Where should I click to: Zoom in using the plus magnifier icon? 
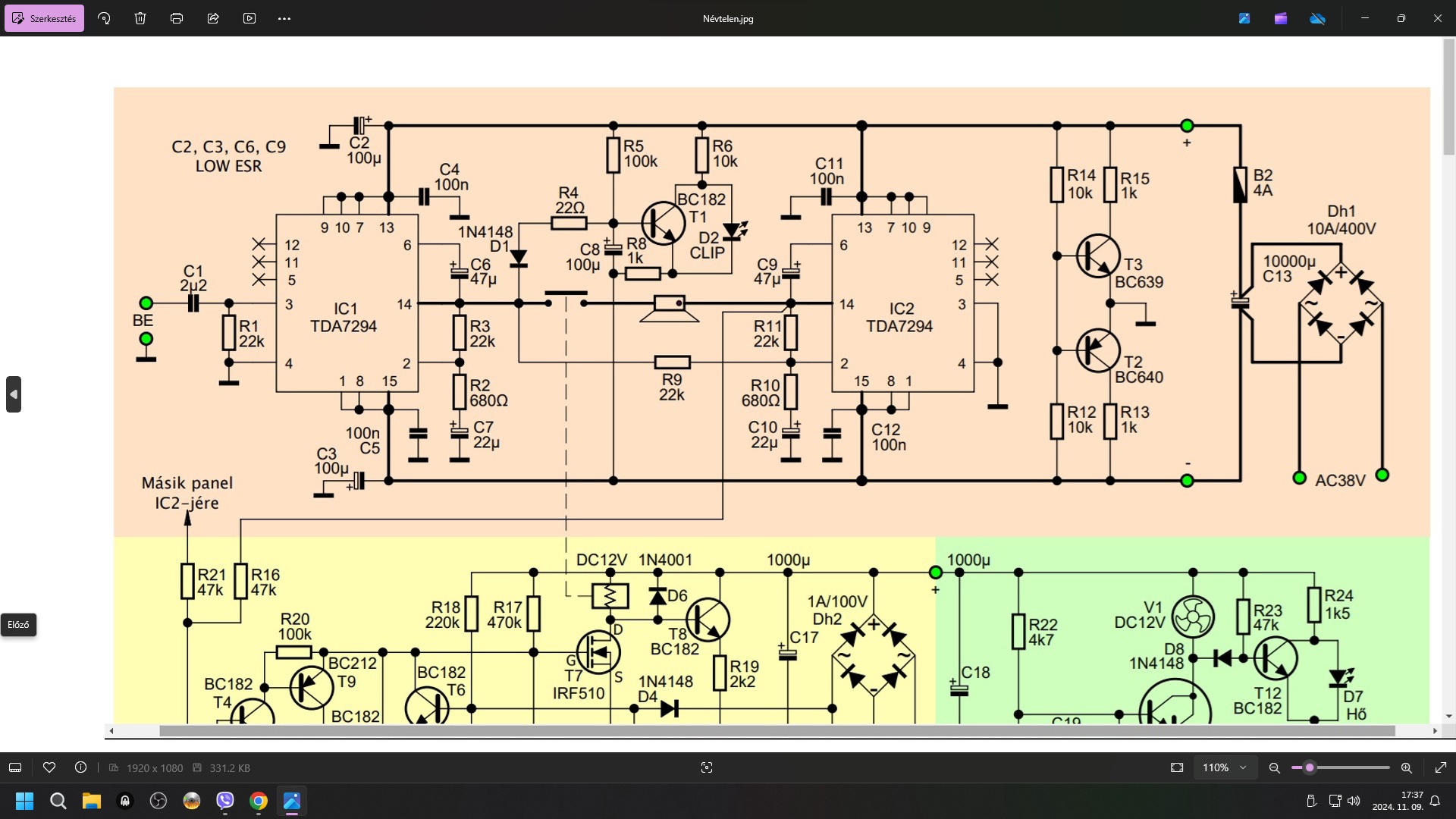1406,767
